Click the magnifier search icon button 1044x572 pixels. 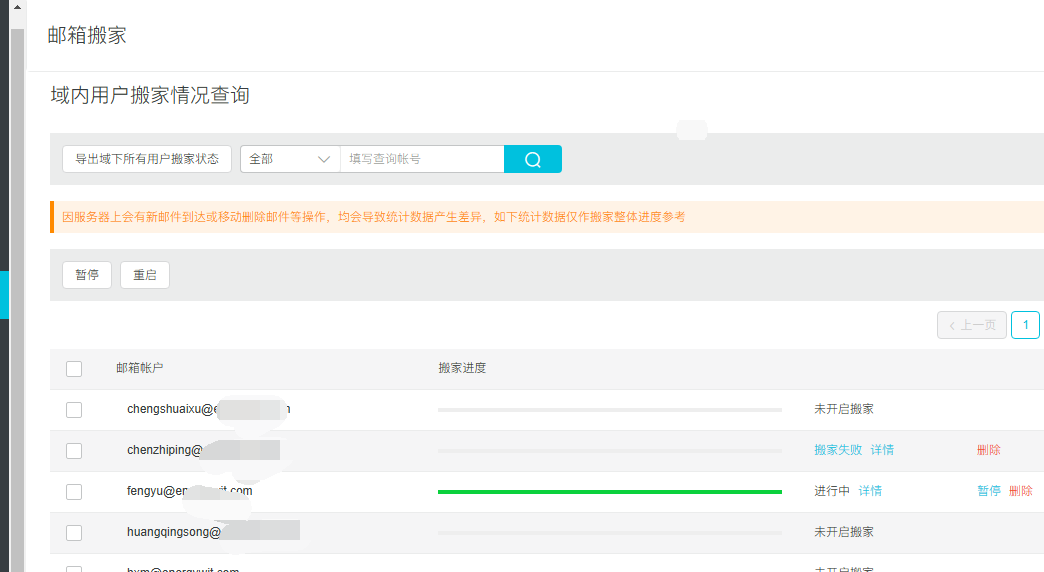(532, 159)
